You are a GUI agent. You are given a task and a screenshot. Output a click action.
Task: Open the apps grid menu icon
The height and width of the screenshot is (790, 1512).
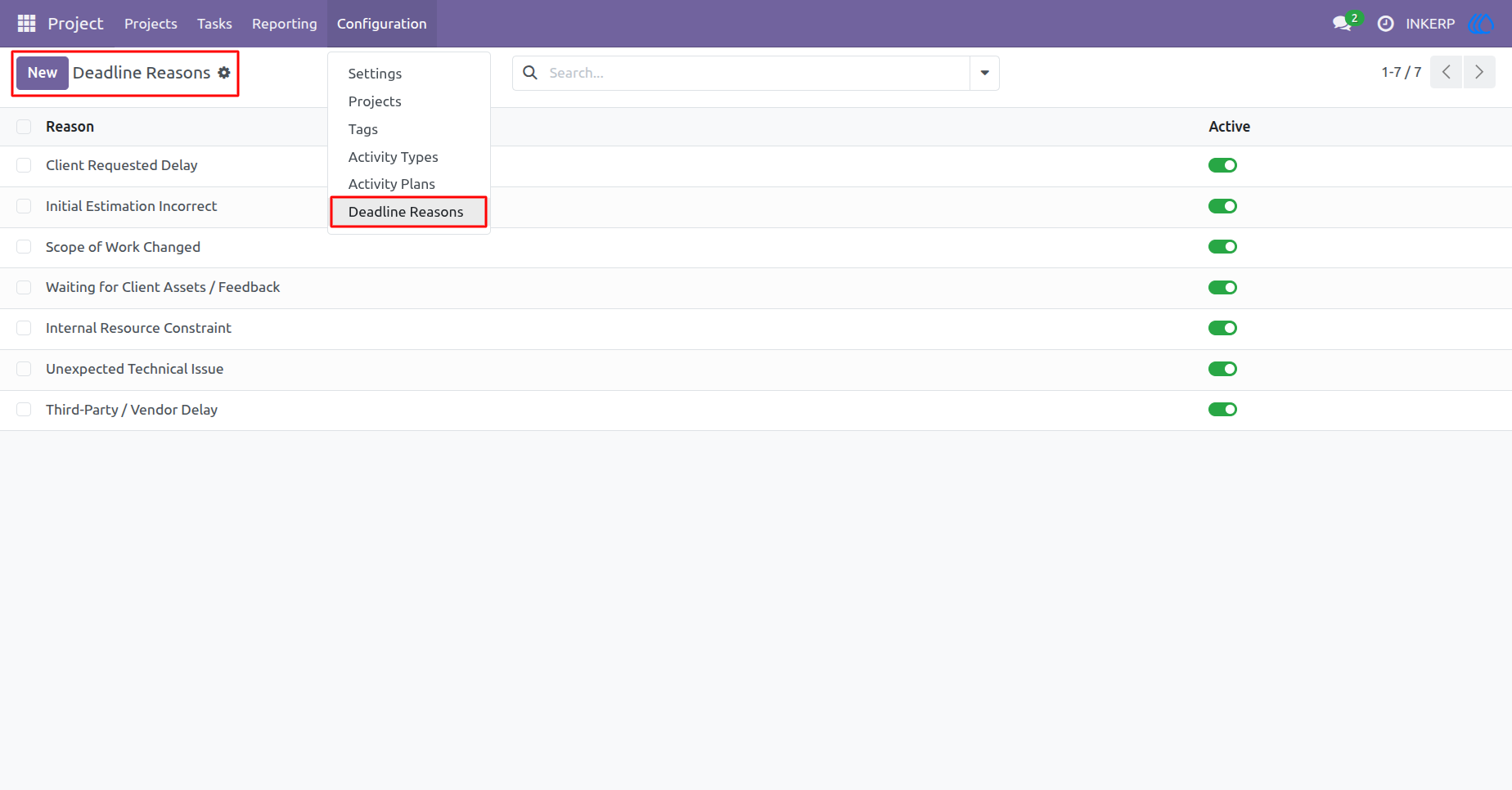pyautogui.click(x=26, y=24)
